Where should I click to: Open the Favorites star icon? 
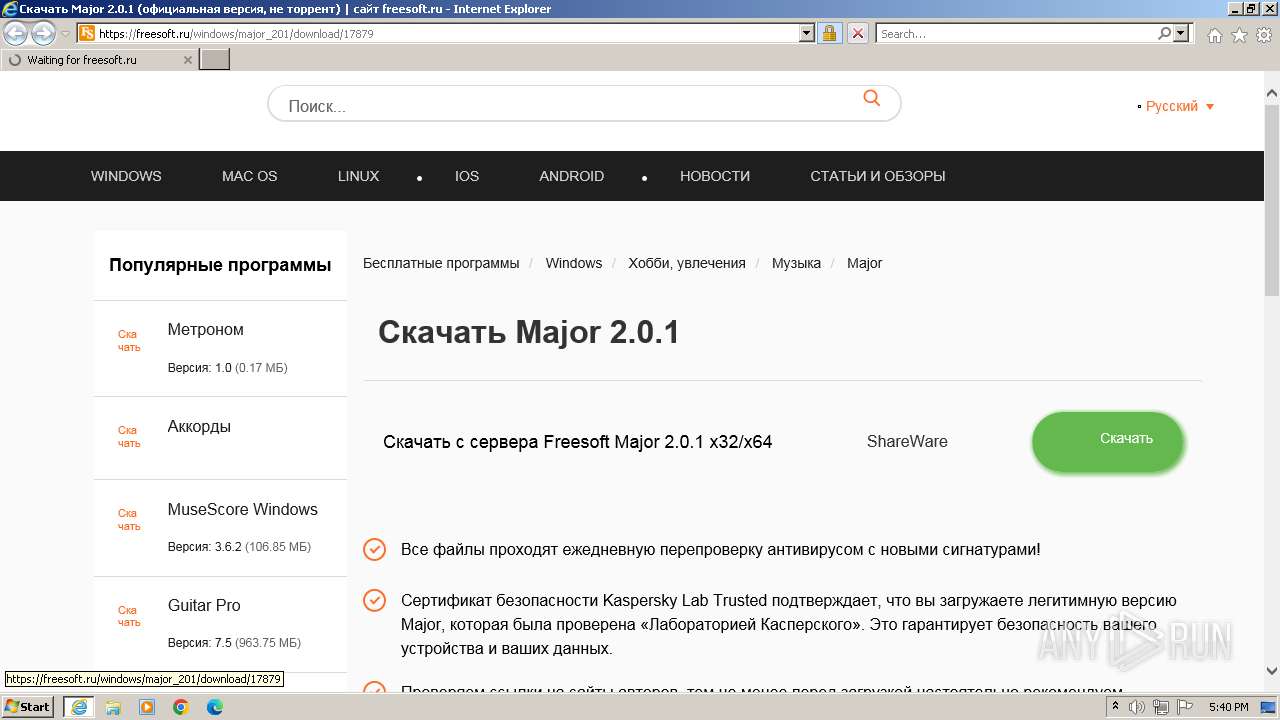pos(1239,35)
